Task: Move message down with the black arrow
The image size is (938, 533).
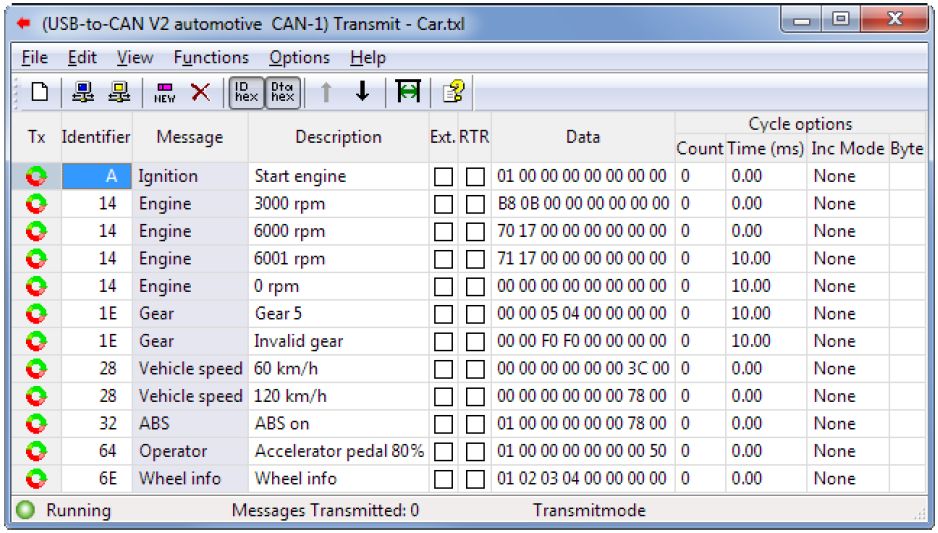Action: coord(362,92)
